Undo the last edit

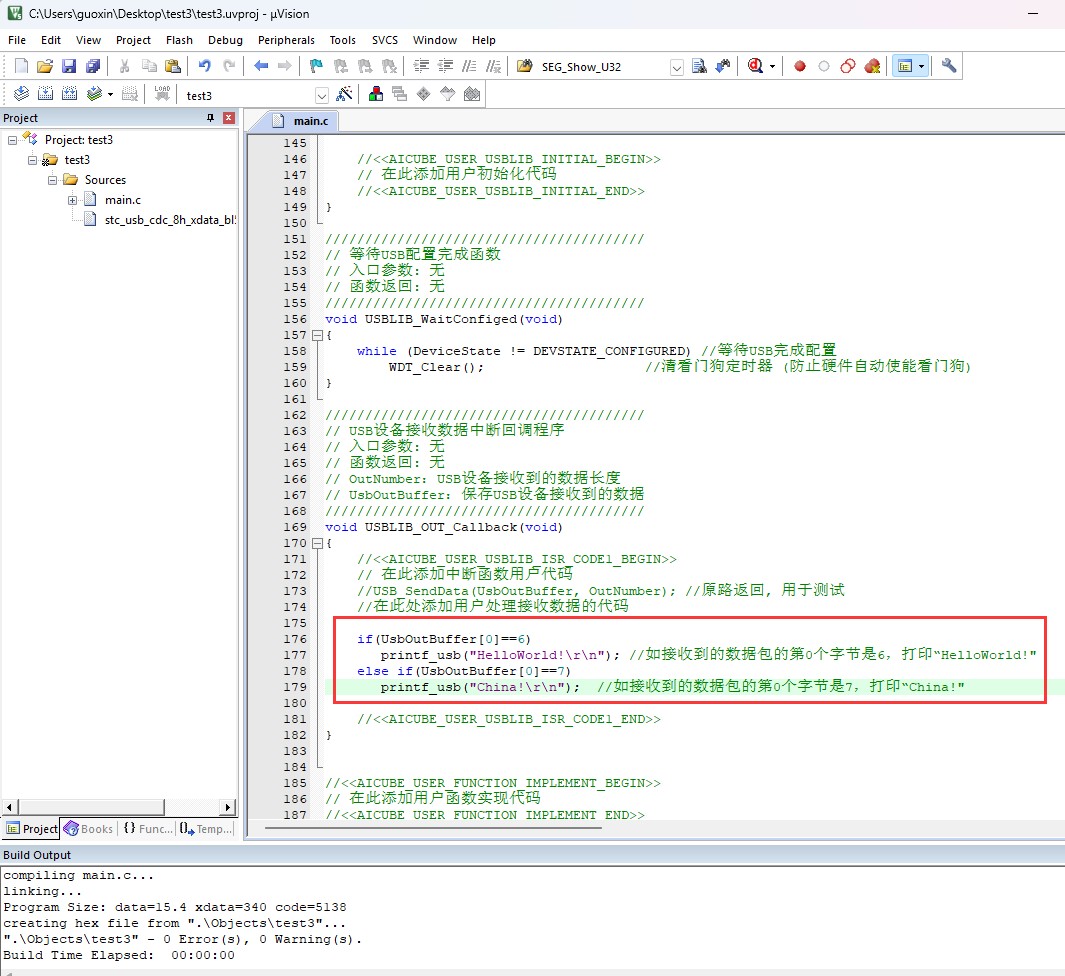(204, 66)
